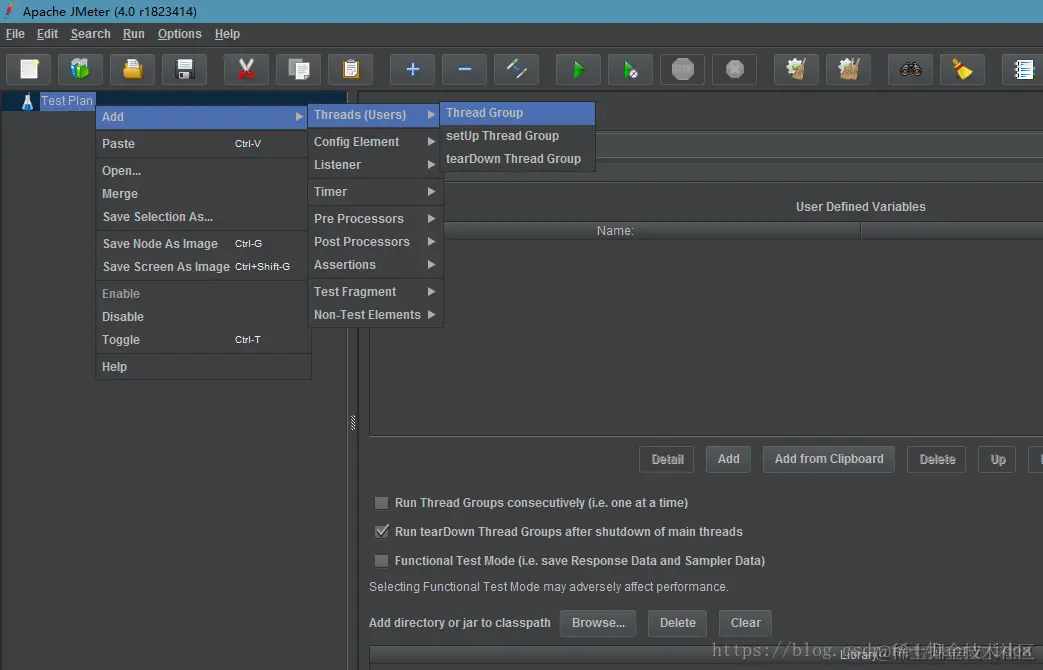
Task: Expand Threads (Users) submenu
Action: [x=374, y=114]
